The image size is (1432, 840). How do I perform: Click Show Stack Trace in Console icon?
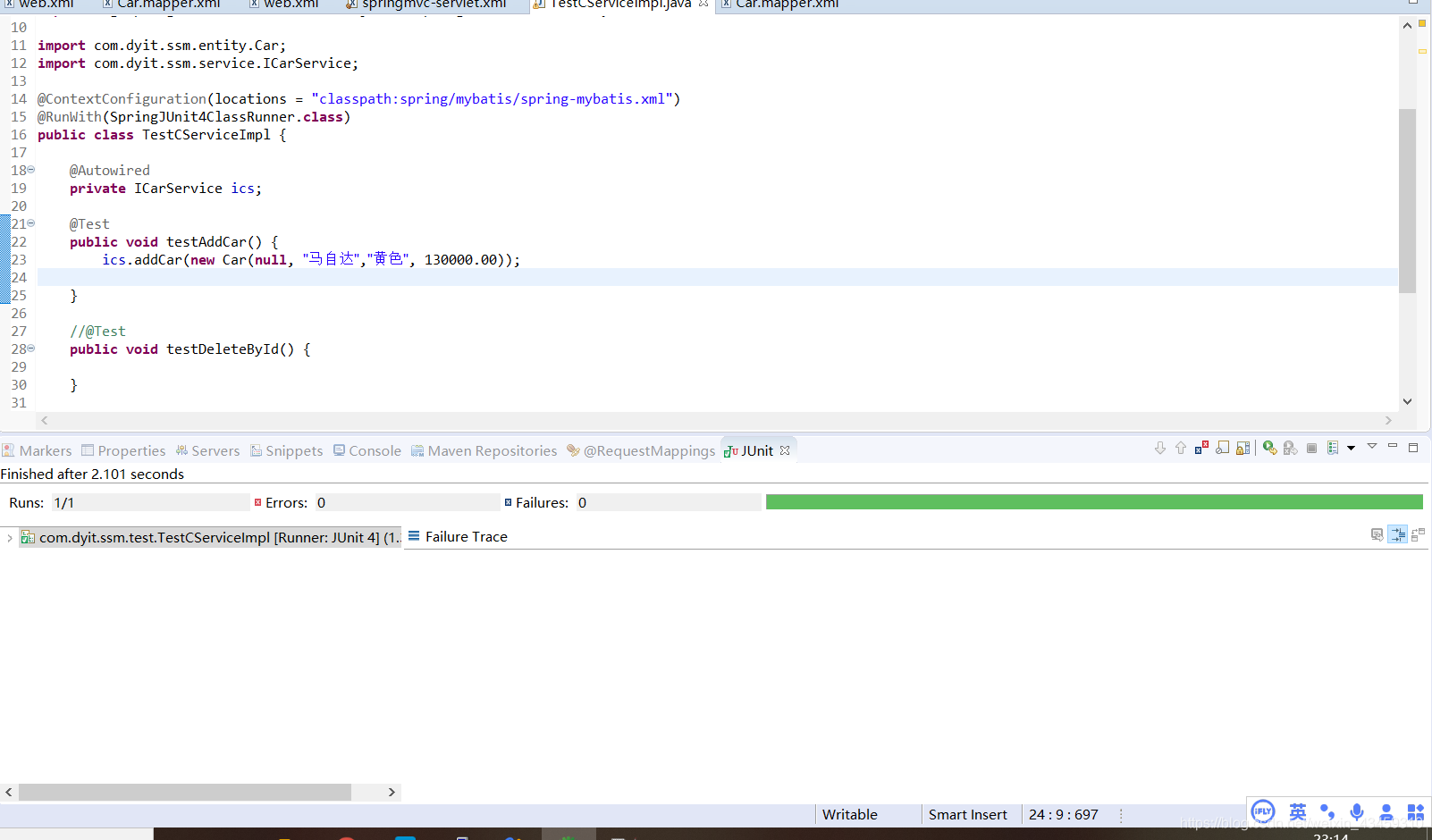1377,534
